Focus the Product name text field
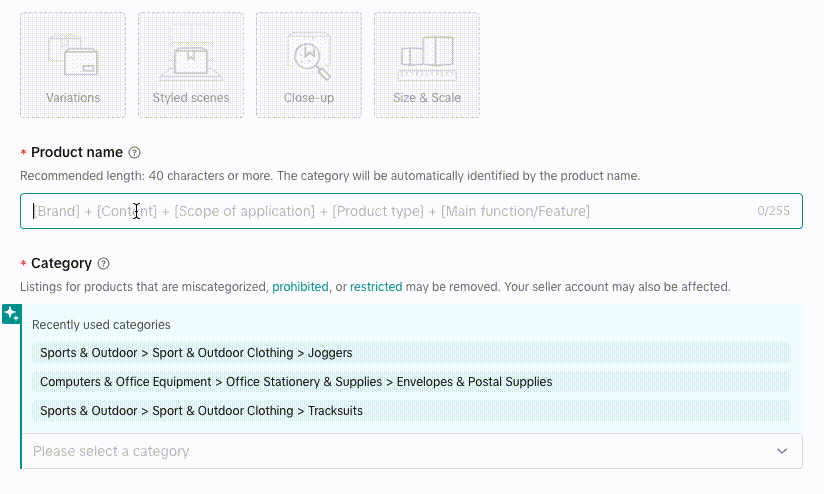The width and height of the screenshot is (824, 494). tap(411, 211)
